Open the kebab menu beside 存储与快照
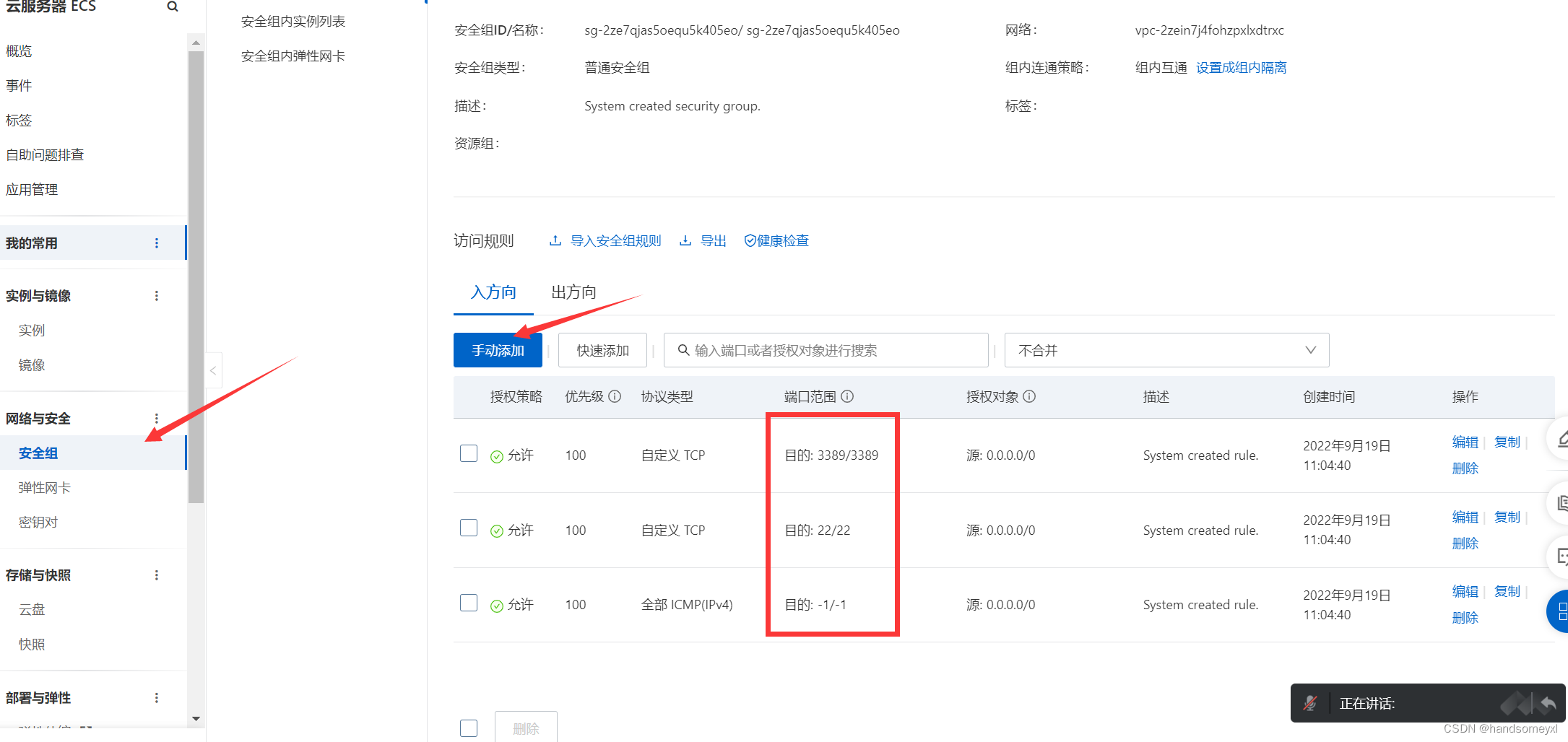This screenshot has height=742, width=1568. tap(157, 575)
